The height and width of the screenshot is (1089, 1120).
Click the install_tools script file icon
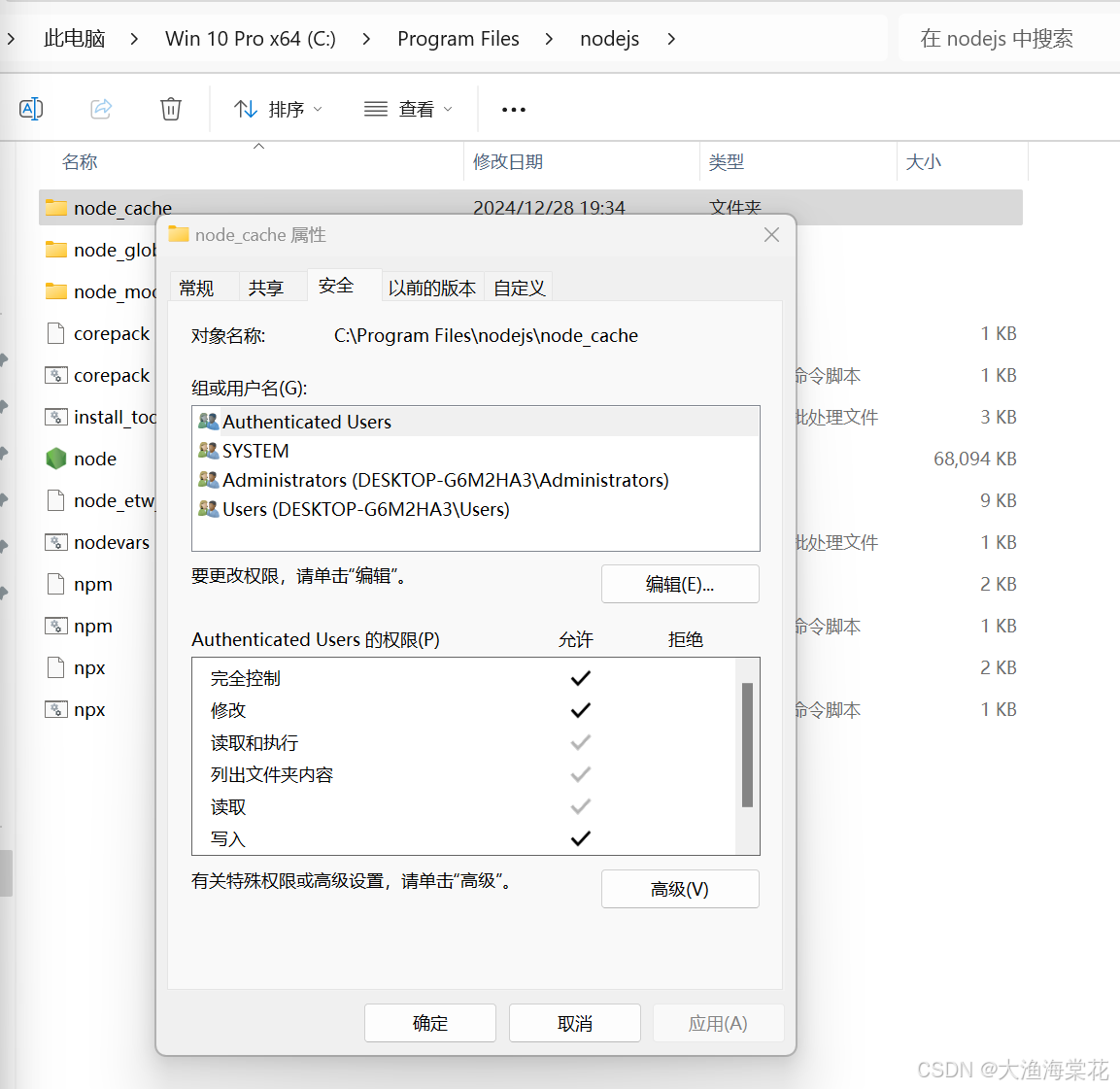tap(55, 417)
